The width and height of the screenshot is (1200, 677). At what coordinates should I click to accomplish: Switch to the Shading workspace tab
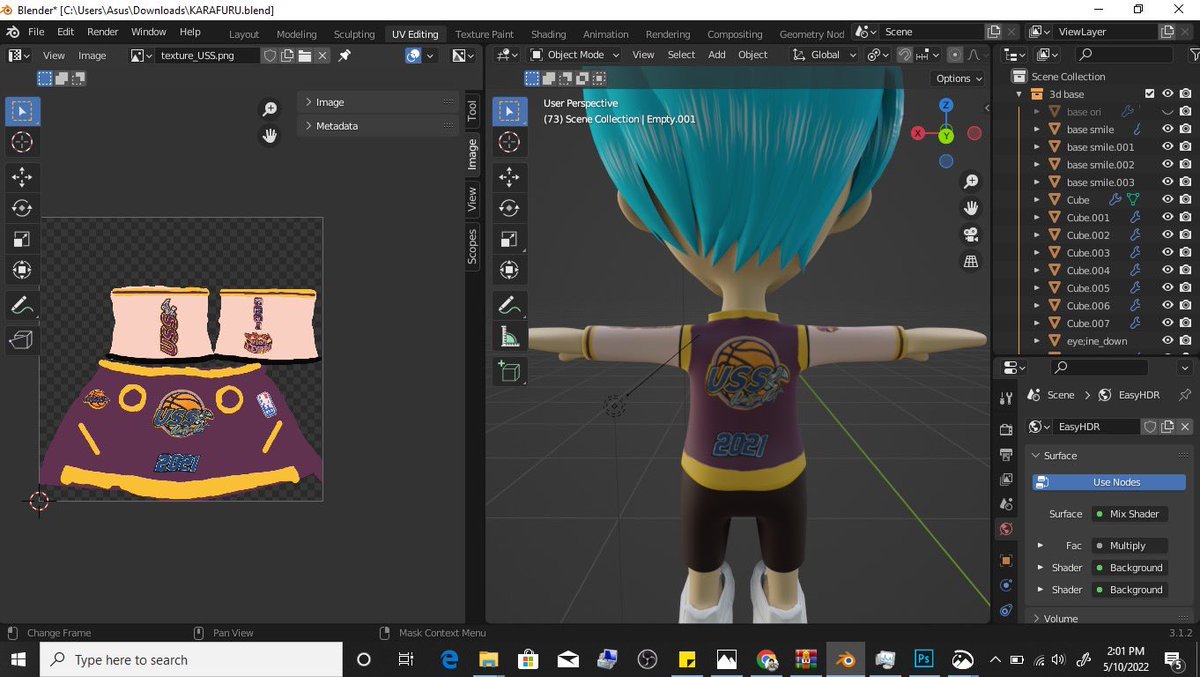coord(548,34)
